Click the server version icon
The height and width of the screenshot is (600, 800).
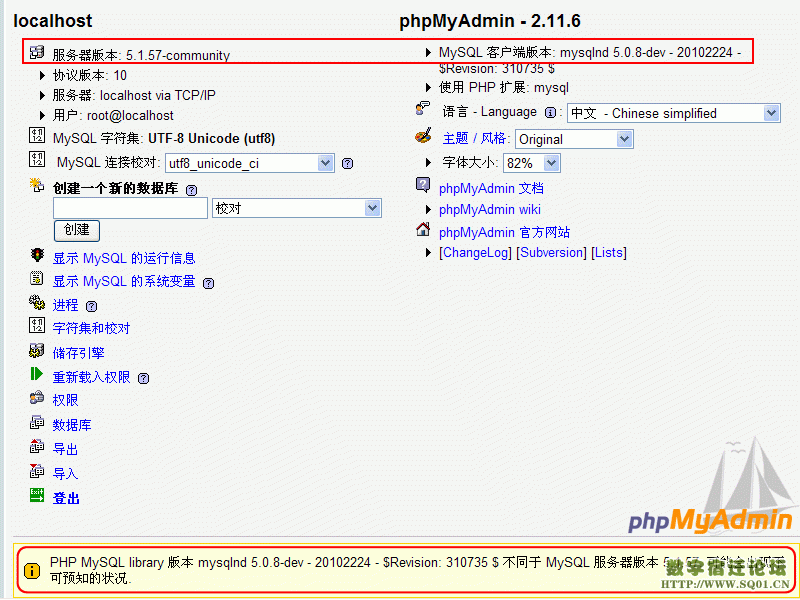37,52
